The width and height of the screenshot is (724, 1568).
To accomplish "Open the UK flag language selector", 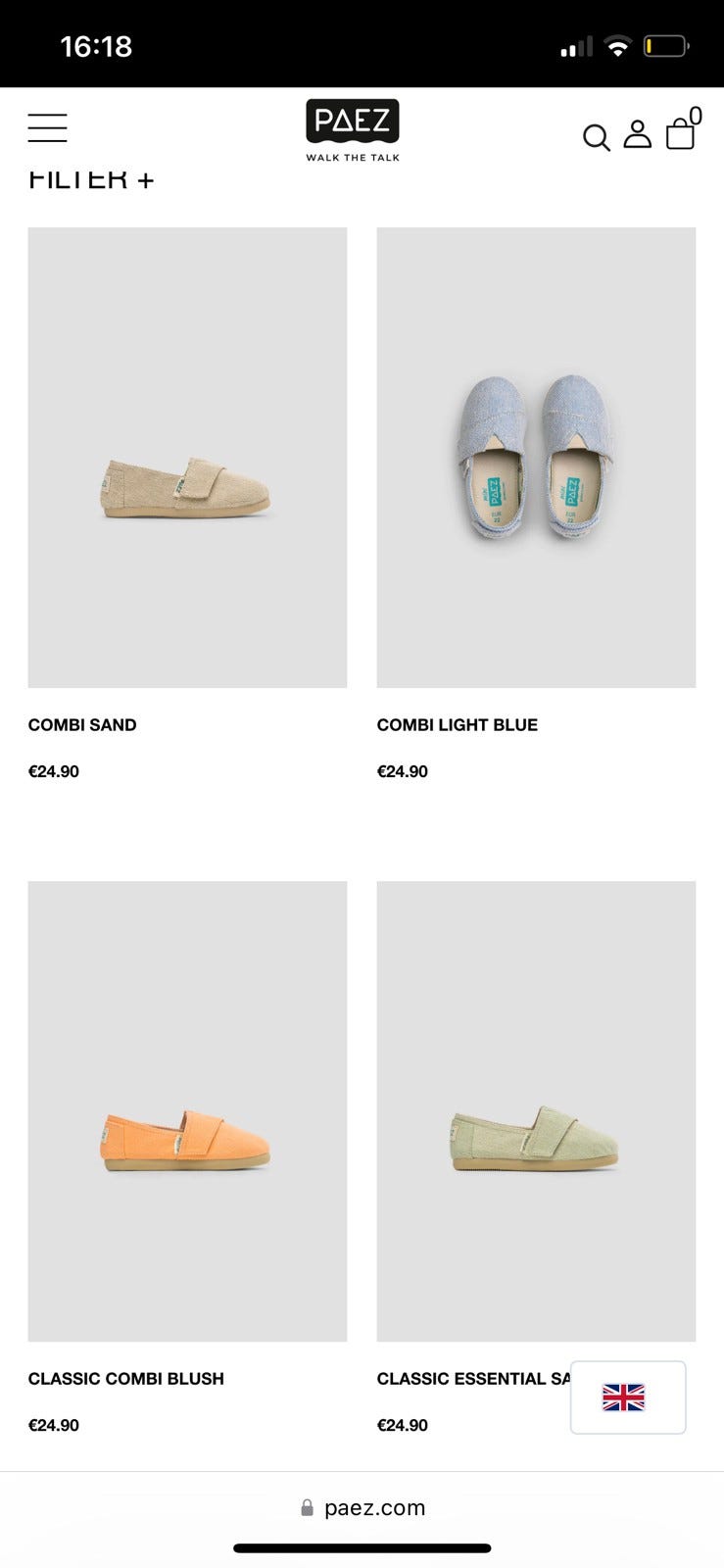I will pos(628,1397).
